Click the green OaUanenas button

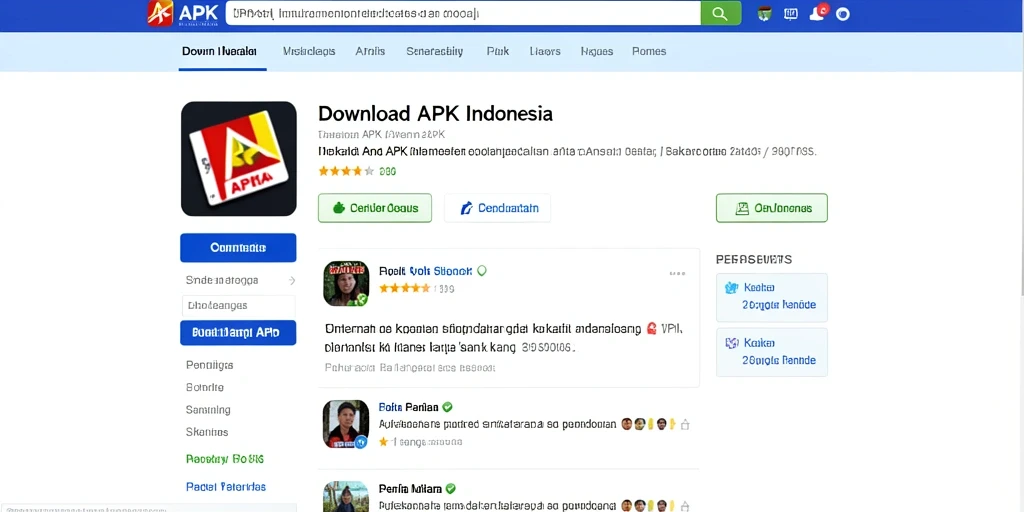pos(772,208)
